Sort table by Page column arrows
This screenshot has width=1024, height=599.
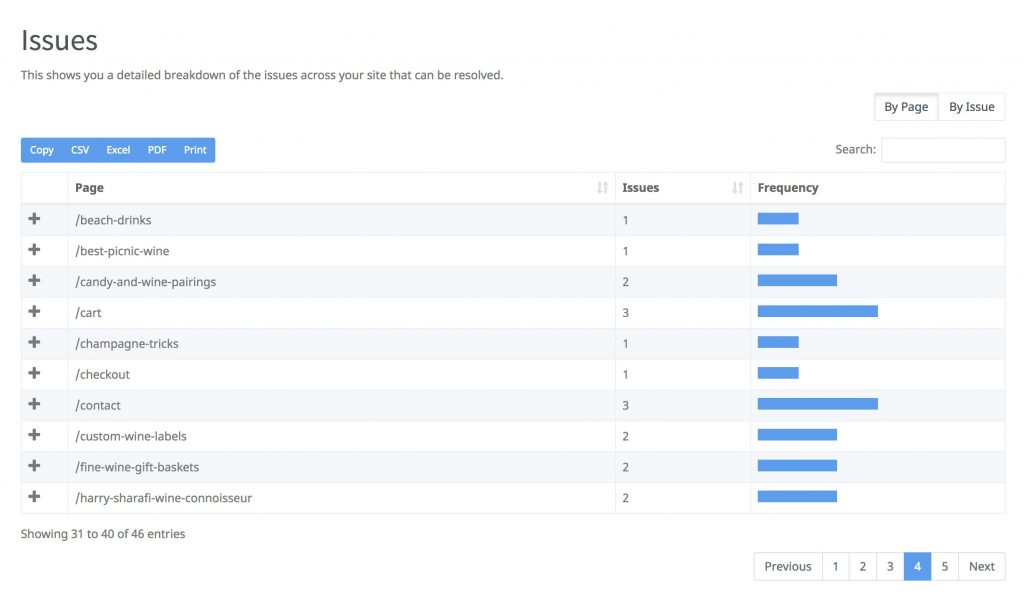602,188
